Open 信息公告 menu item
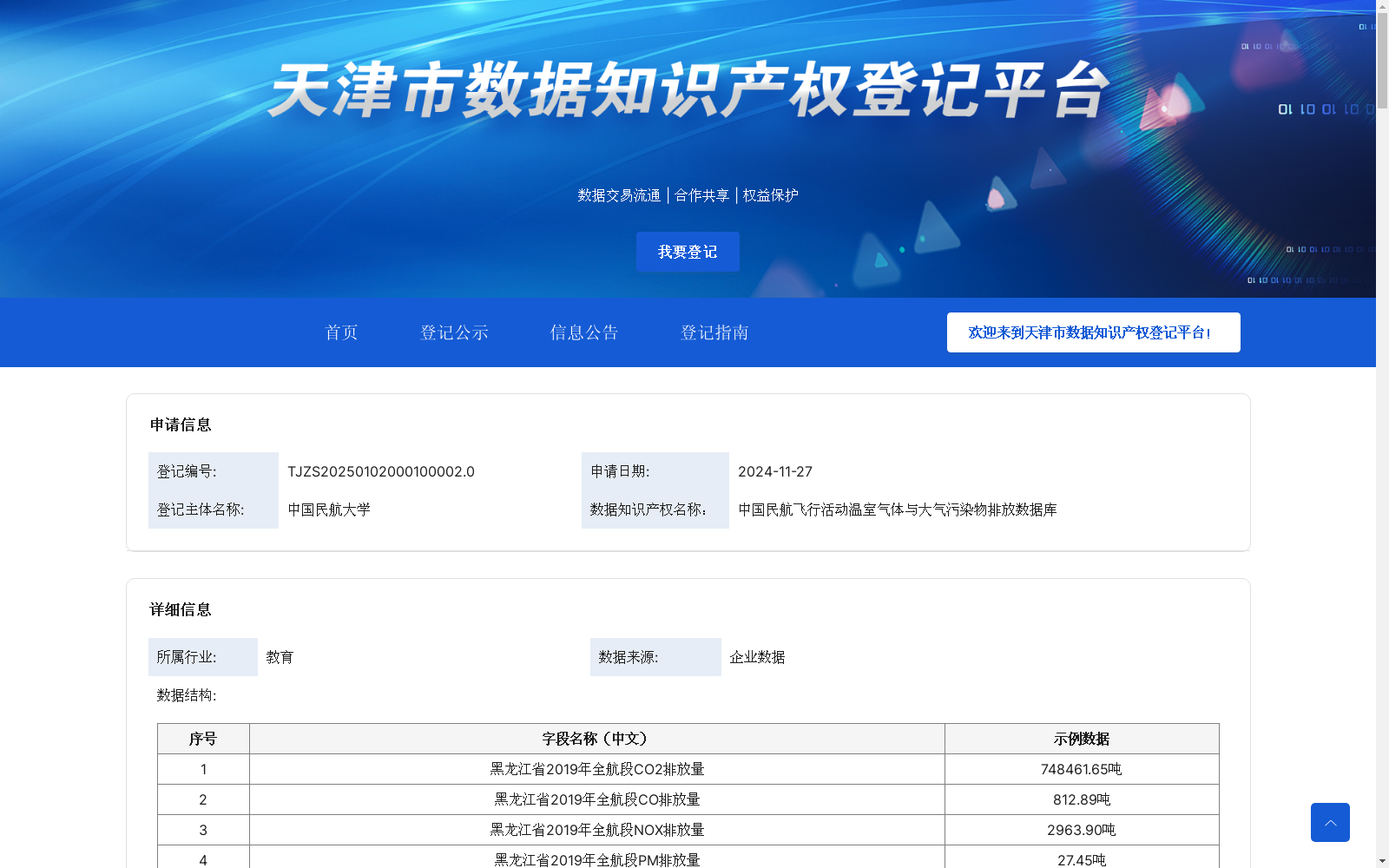Screen dimensions: 1389x868 click(584, 332)
